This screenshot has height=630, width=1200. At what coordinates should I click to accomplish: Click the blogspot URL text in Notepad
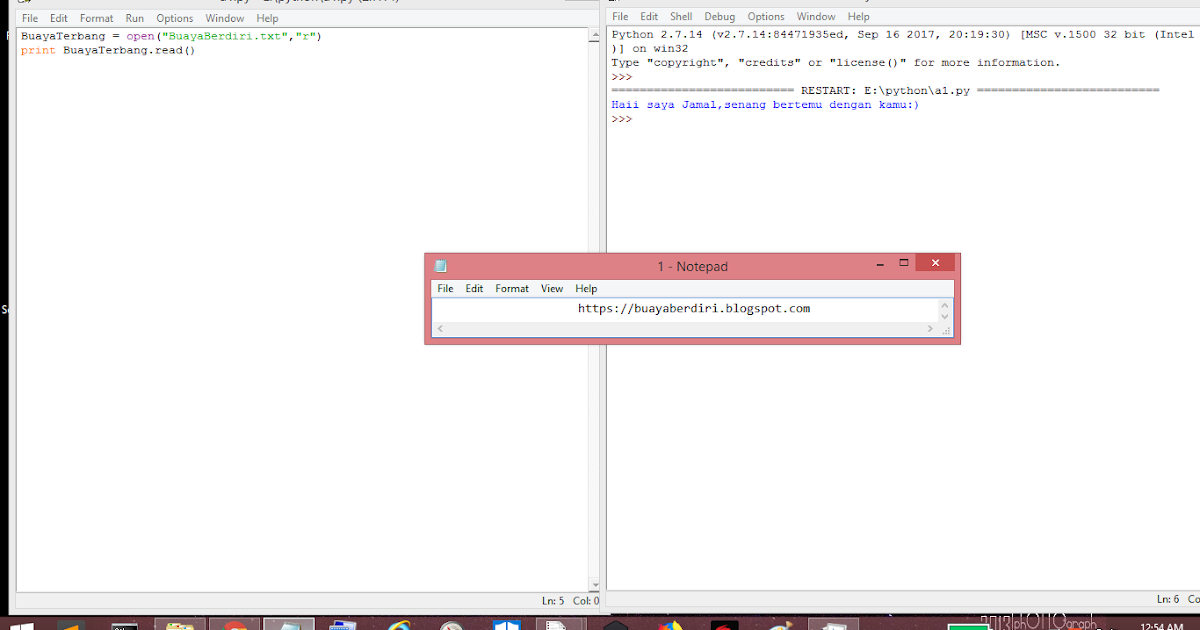point(693,308)
